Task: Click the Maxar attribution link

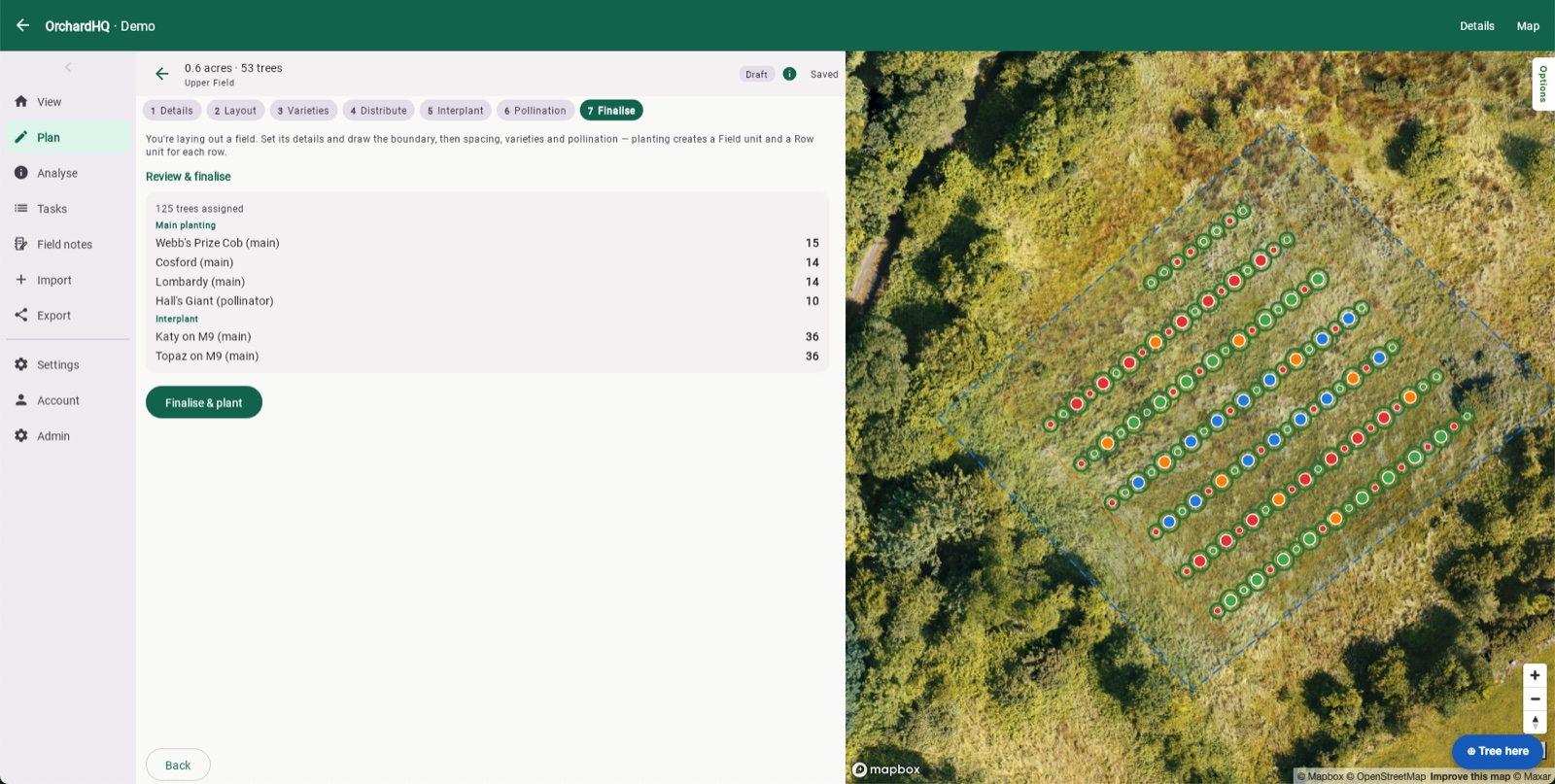Action: (1532, 776)
